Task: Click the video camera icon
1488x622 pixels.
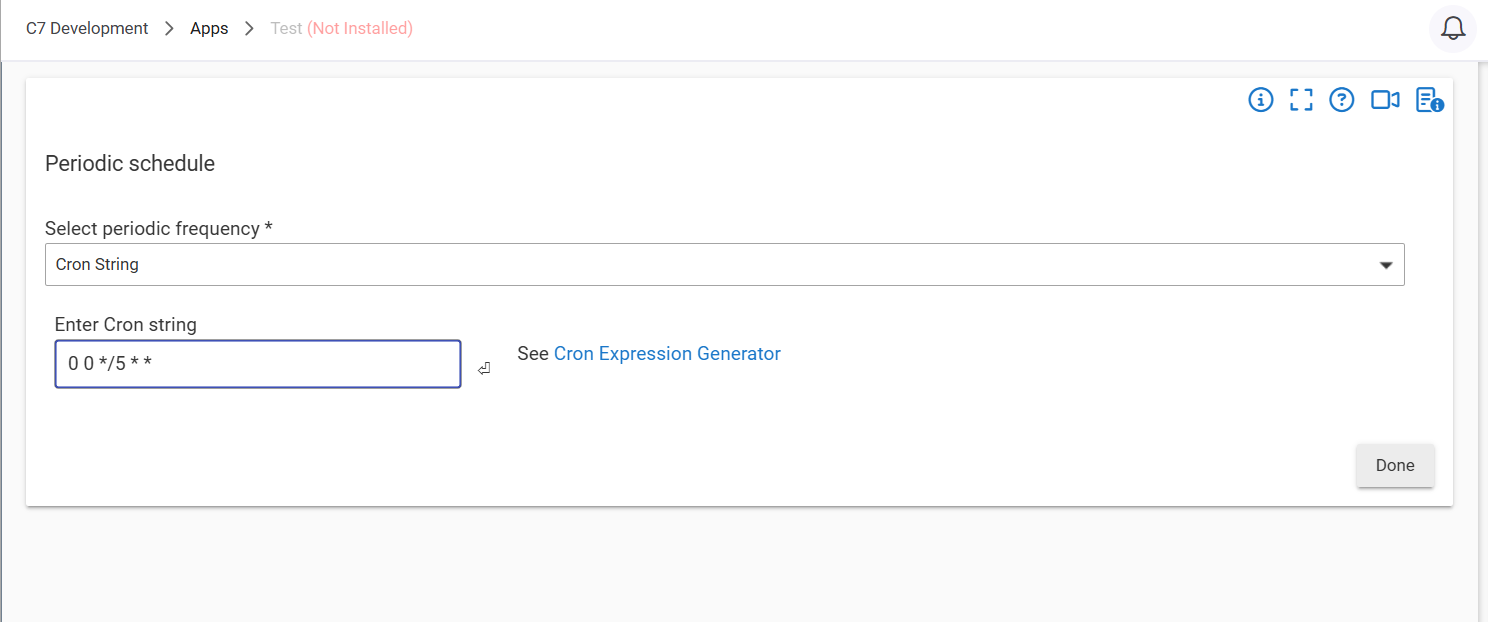Action: coord(1385,100)
